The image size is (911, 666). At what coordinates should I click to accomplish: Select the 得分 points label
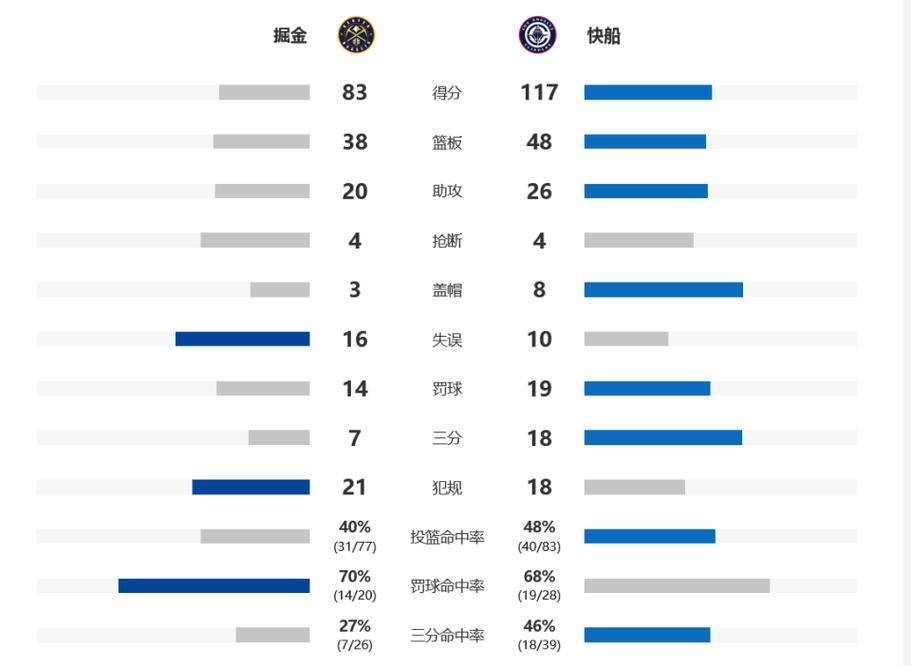[x=447, y=93]
